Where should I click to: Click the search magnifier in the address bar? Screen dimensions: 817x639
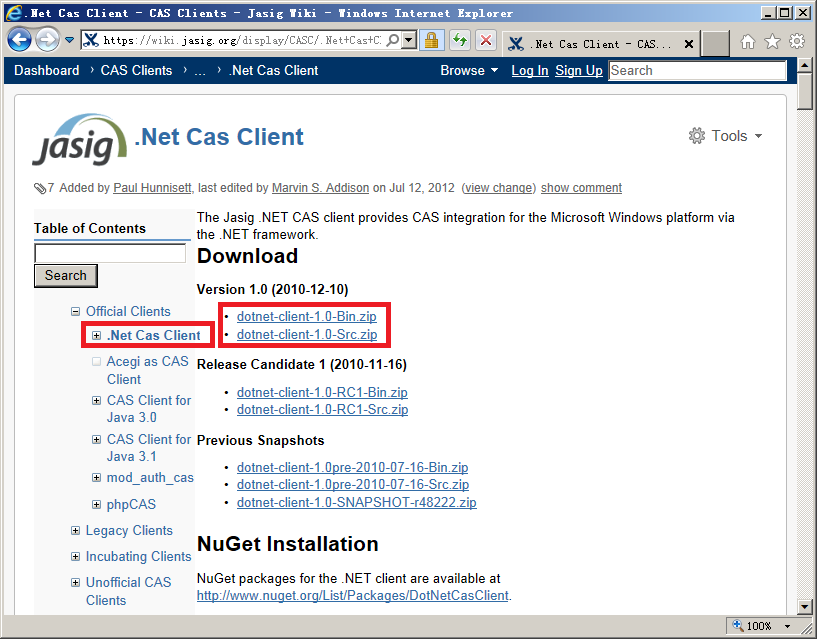click(x=393, y=40)
